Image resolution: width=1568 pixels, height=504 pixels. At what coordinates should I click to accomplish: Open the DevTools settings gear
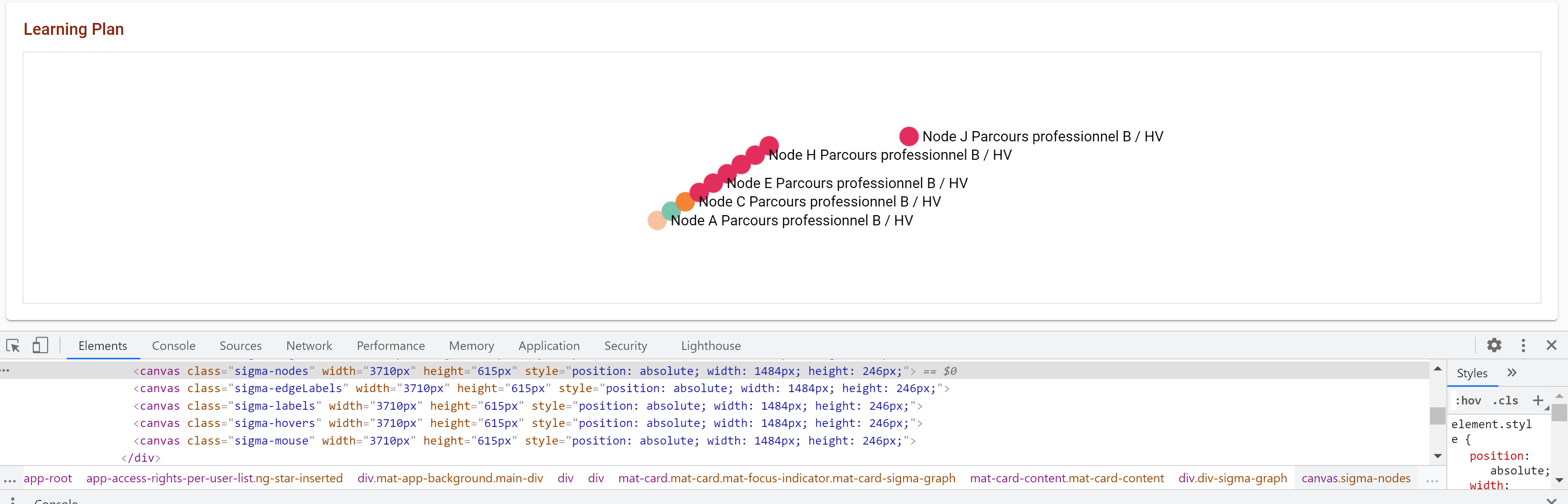point(1494,345)
